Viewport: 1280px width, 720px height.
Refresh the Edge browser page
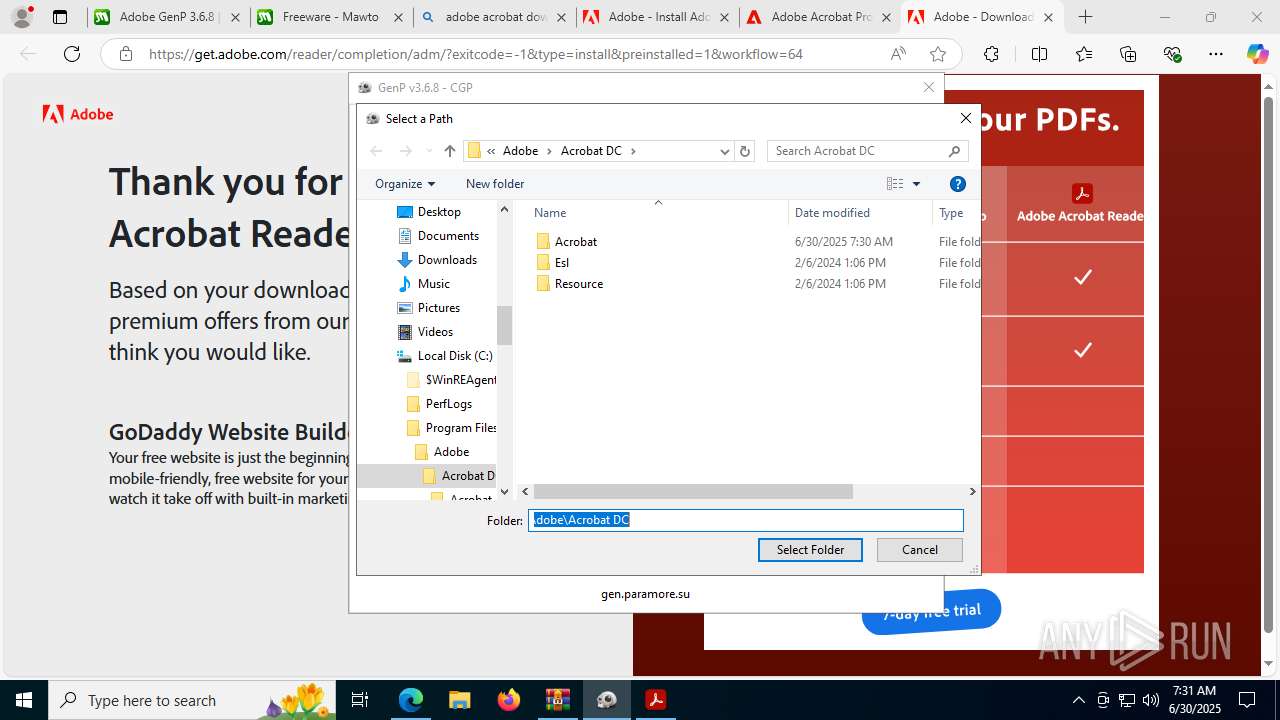[72, 54]
